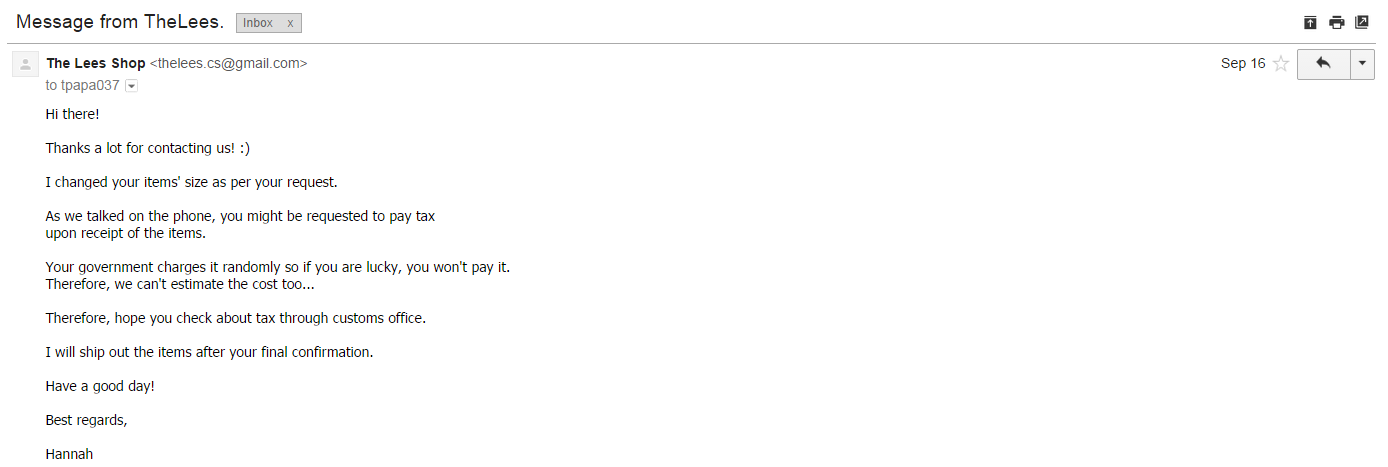Star the message from The Lees Shop
Viewport: 1388px width, 467px height.
coord(1280,64)
